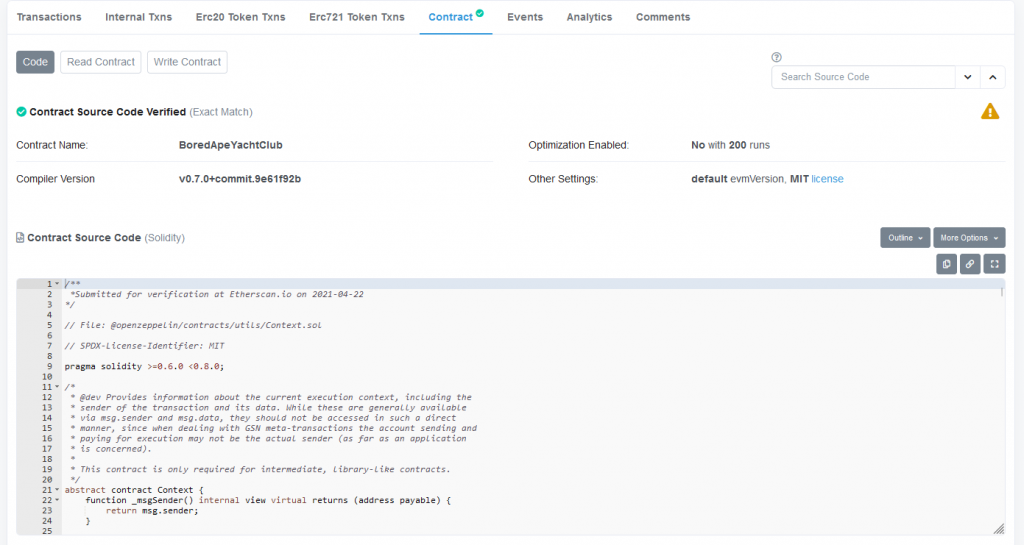Click the file icon beside Contract Source Code
1024x545 pixels.
tap(20, 238)
